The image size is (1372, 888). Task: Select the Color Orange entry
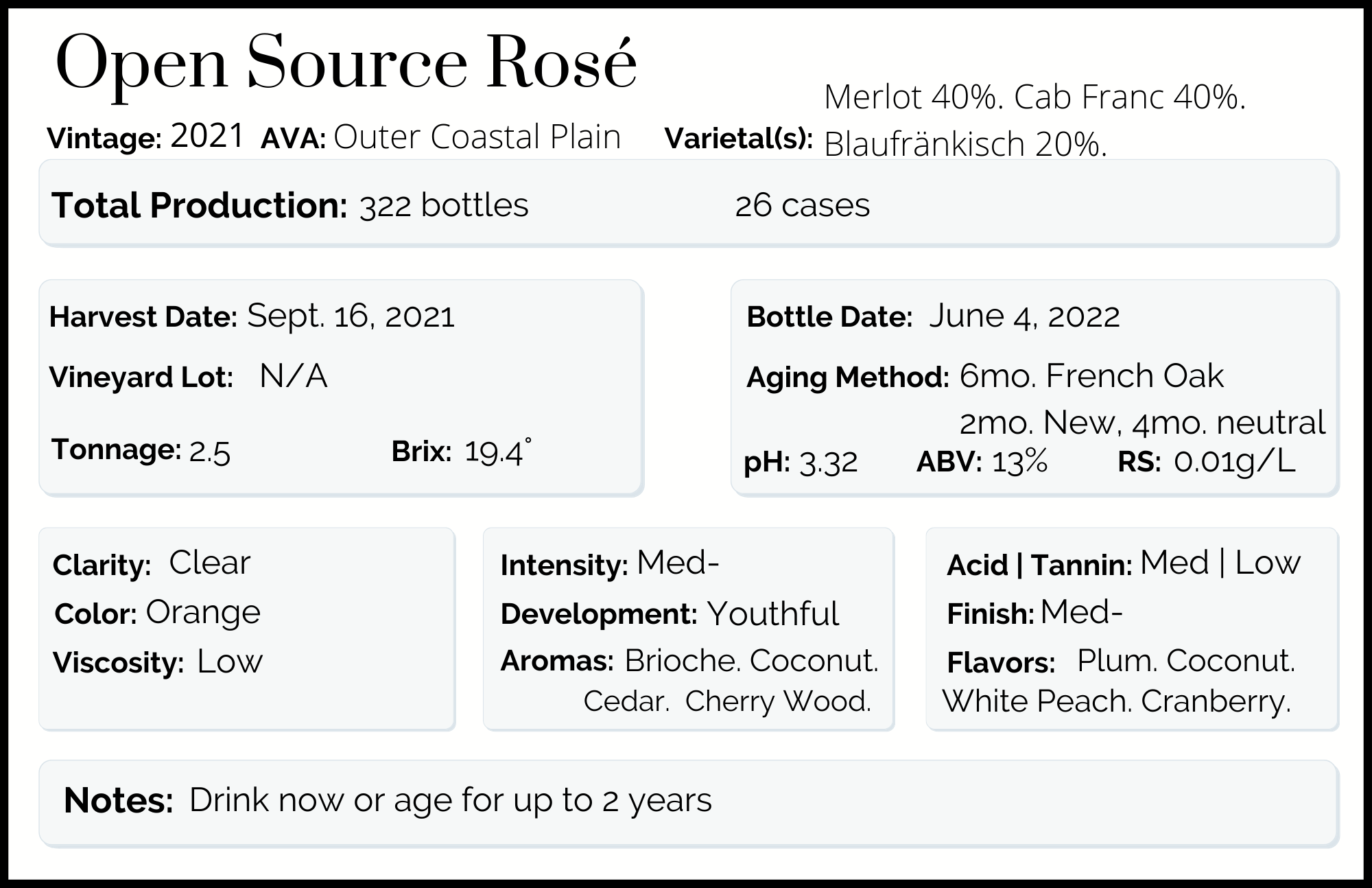(203, 613)
